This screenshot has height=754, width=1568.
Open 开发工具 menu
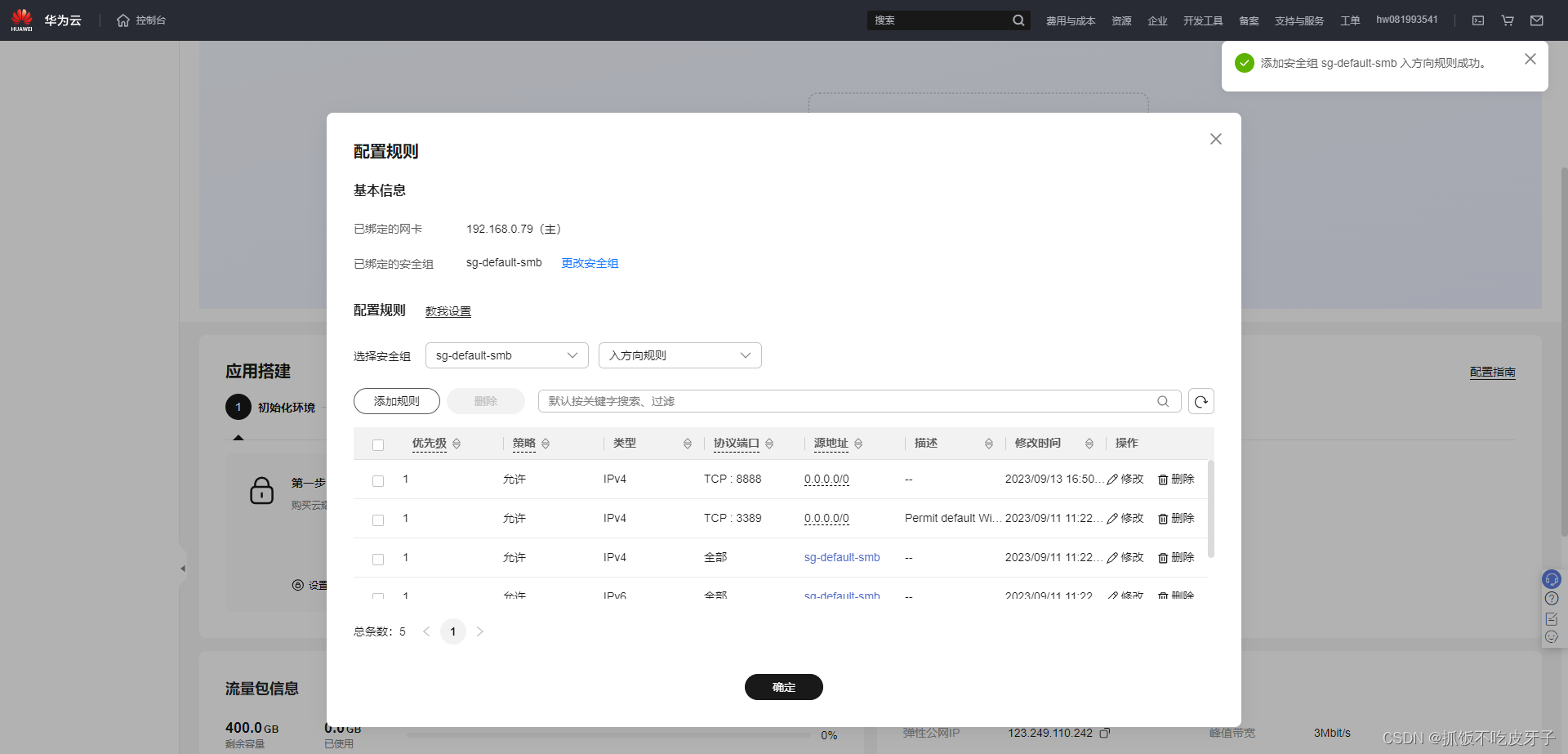point(1203,20)
